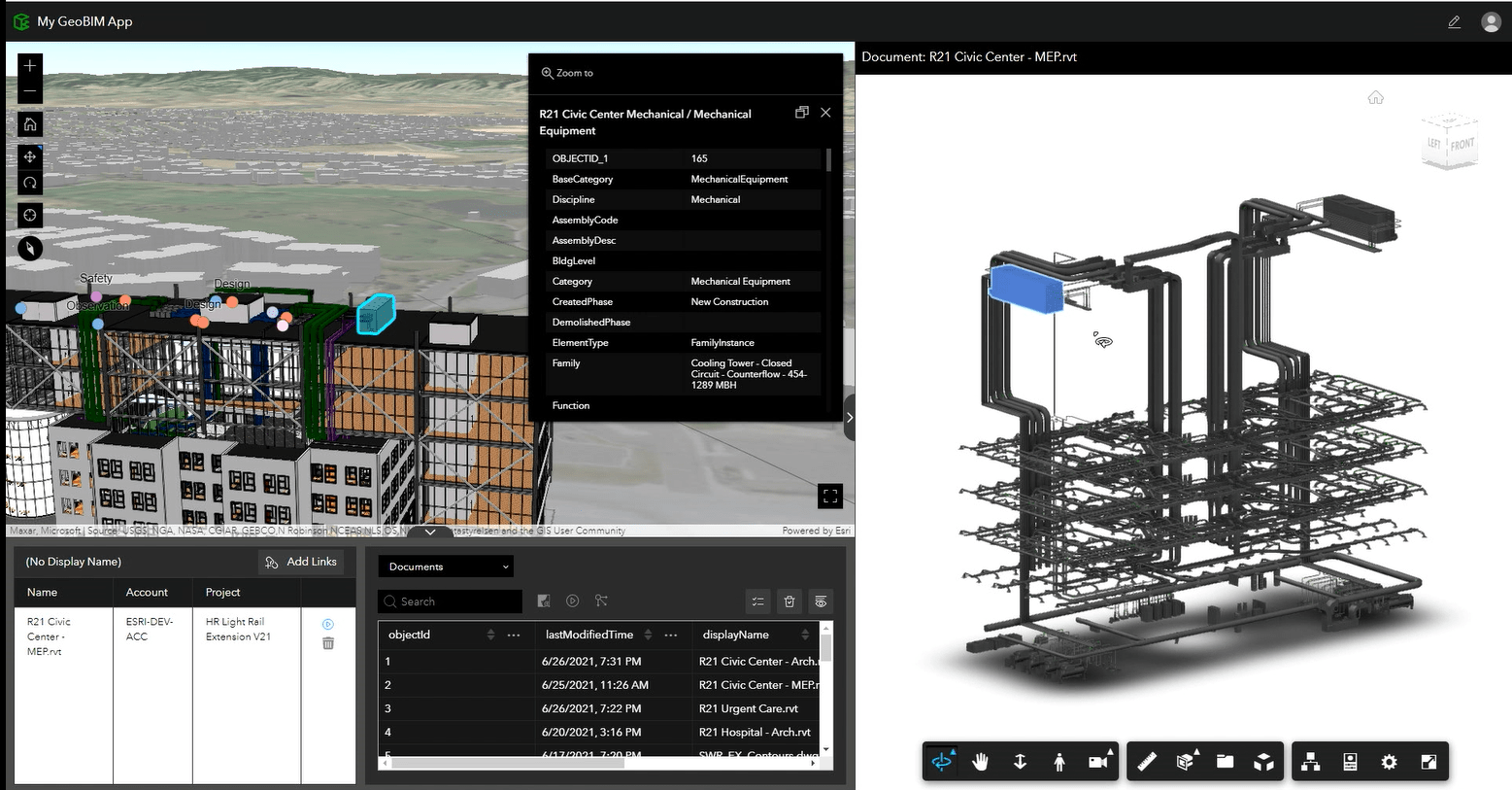
Task: Open the Model Browser tree icon
Action: point(1310,762)
